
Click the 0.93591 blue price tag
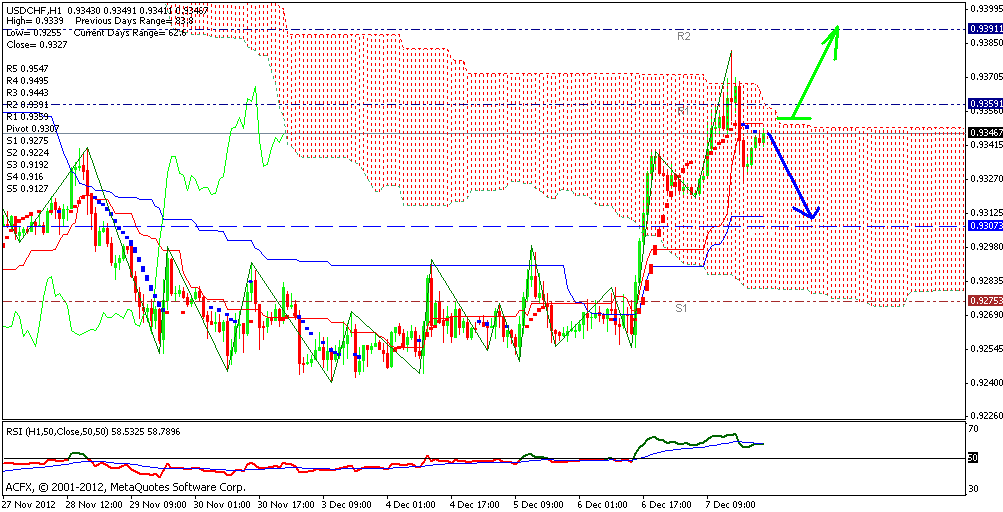point(985,104)
